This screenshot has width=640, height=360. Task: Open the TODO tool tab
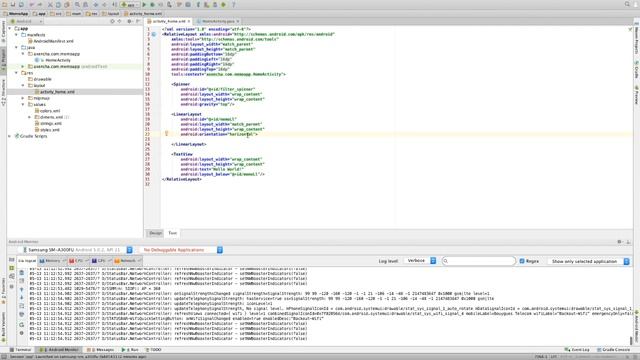[x=153, y=350]
